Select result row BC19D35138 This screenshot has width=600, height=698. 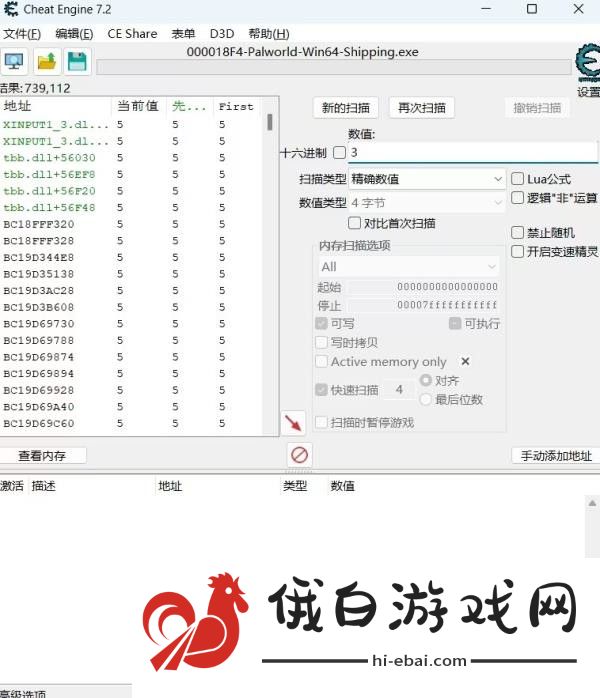tap(132, 274)
